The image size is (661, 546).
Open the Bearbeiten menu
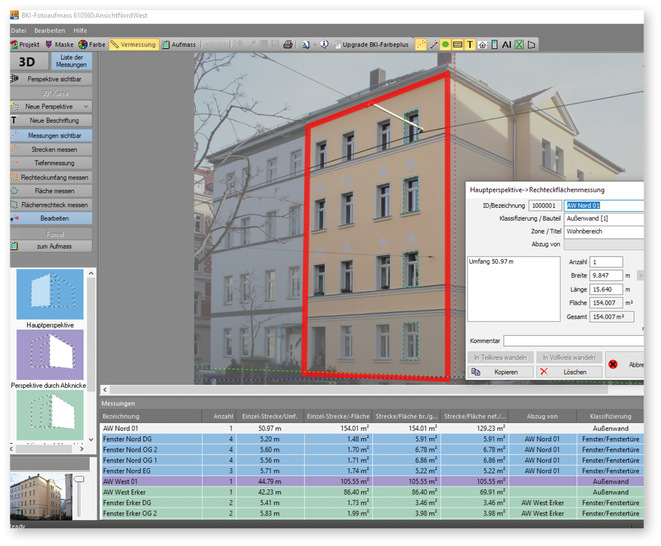click(x=53, y=31)
